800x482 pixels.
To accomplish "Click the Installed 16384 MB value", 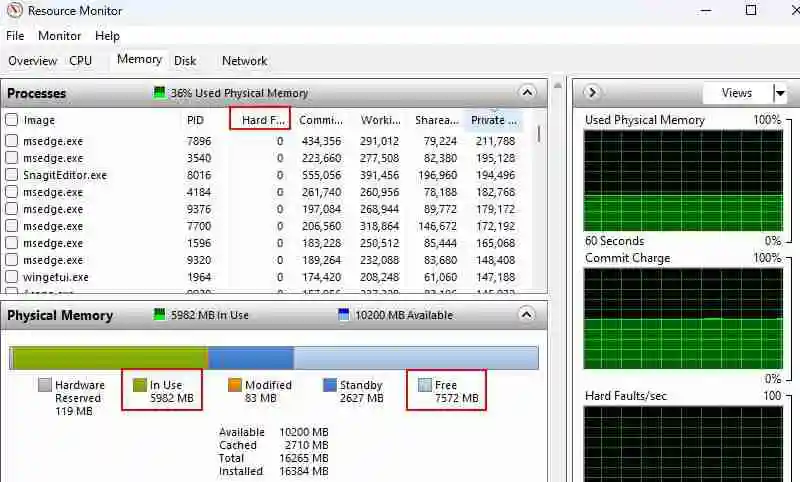I will [304, 471].
